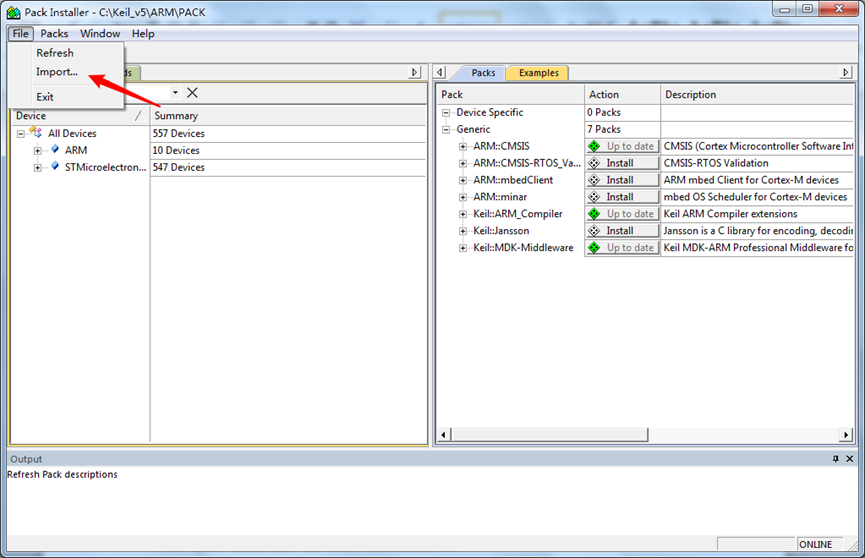The height and width of the screenshot is (558, 865).
Task: Expand the Keil::Jansson pack node
Action: click(x=463, y=231)
